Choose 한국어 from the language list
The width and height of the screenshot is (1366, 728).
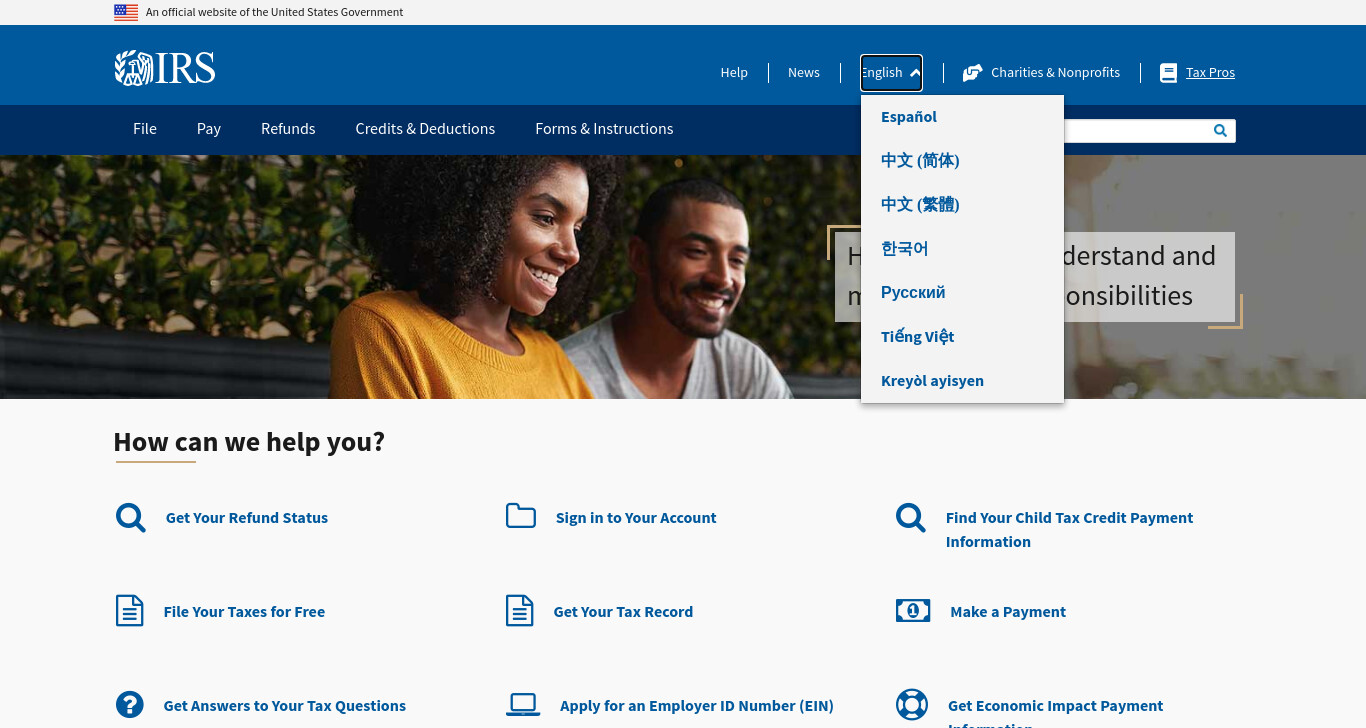coord(905,249)
